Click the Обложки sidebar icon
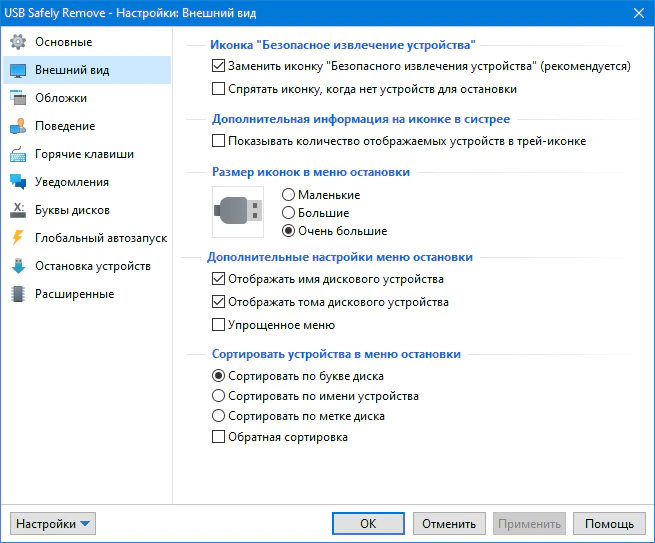 (17, 98)
